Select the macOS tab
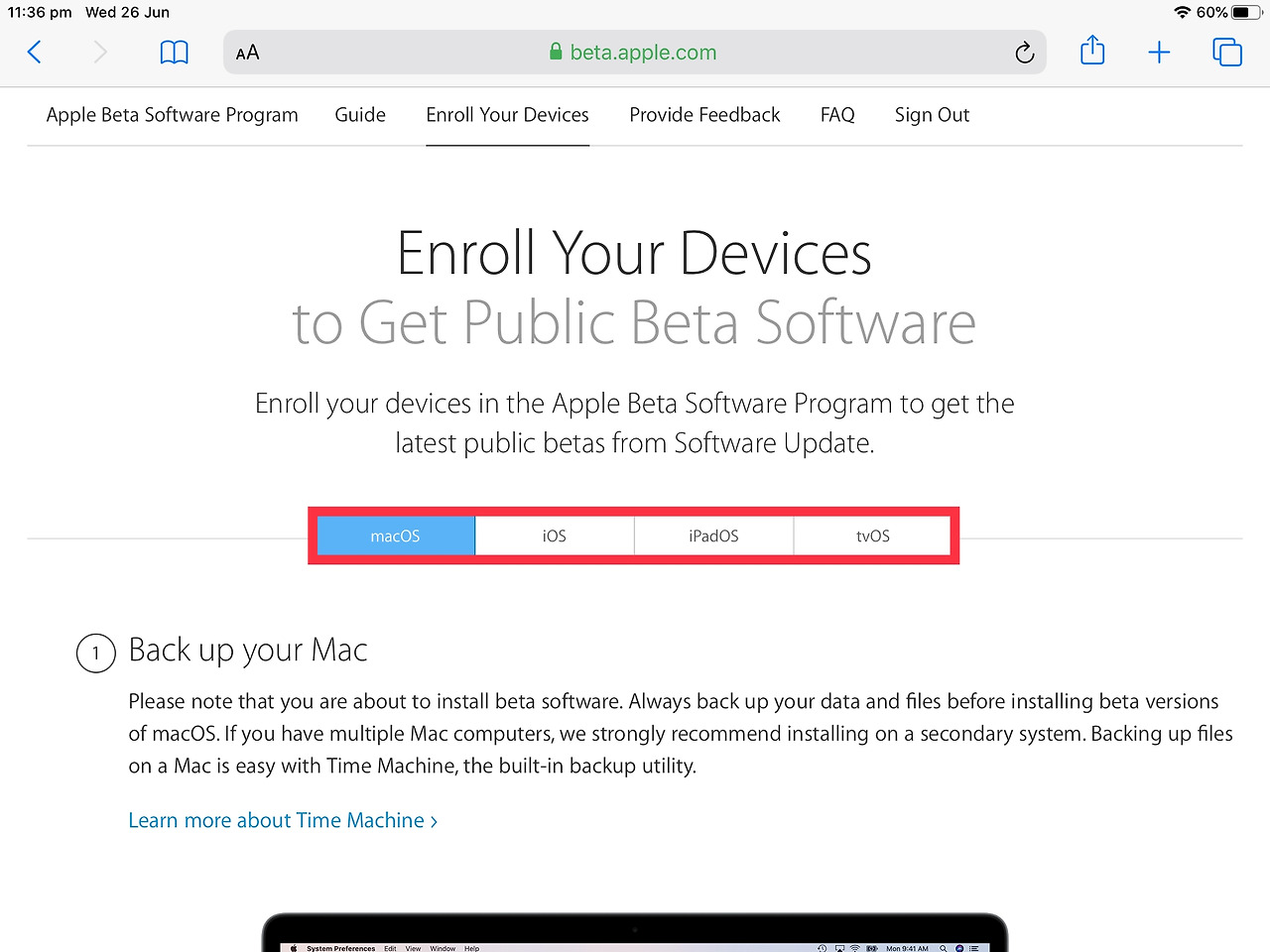Image resolution: width=1270 pixels, height=952 pixels. tap(396, 535)
